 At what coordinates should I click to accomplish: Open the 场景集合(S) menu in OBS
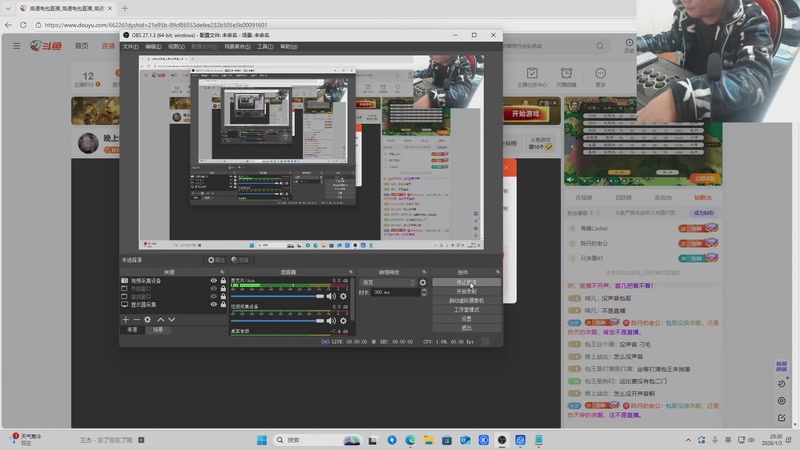237,46
